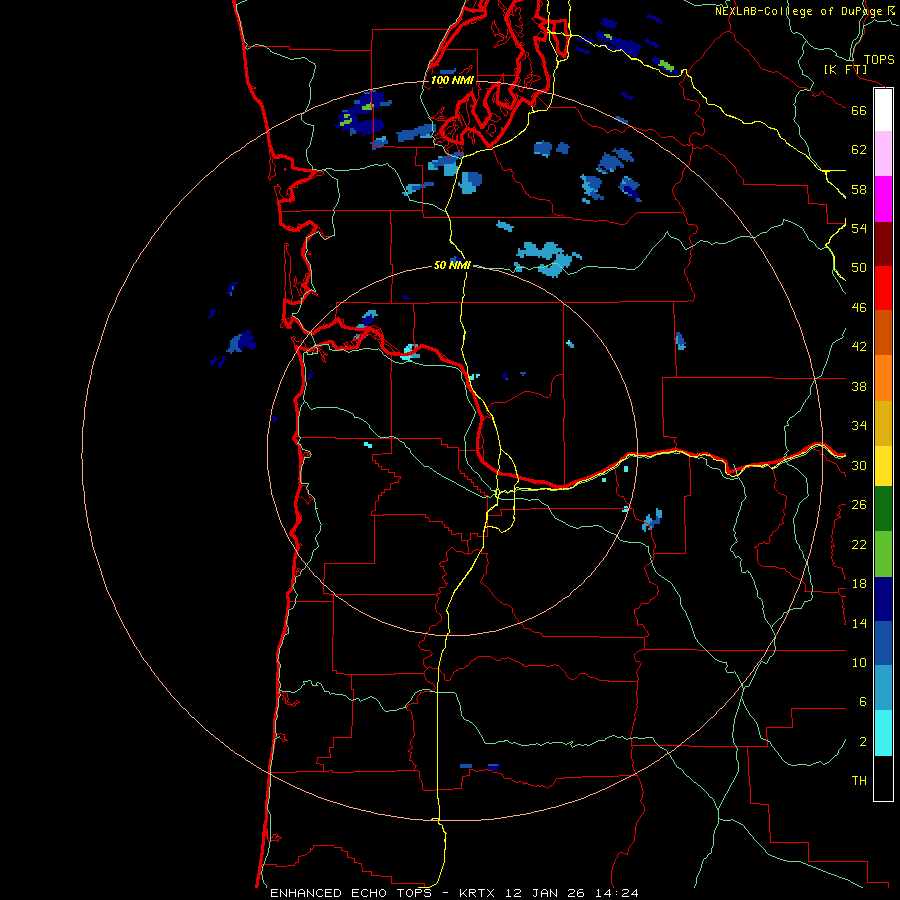900x900 pixels.
Task: Click the dark blue offshore echo west of the coast
Action: pos(241,342)
